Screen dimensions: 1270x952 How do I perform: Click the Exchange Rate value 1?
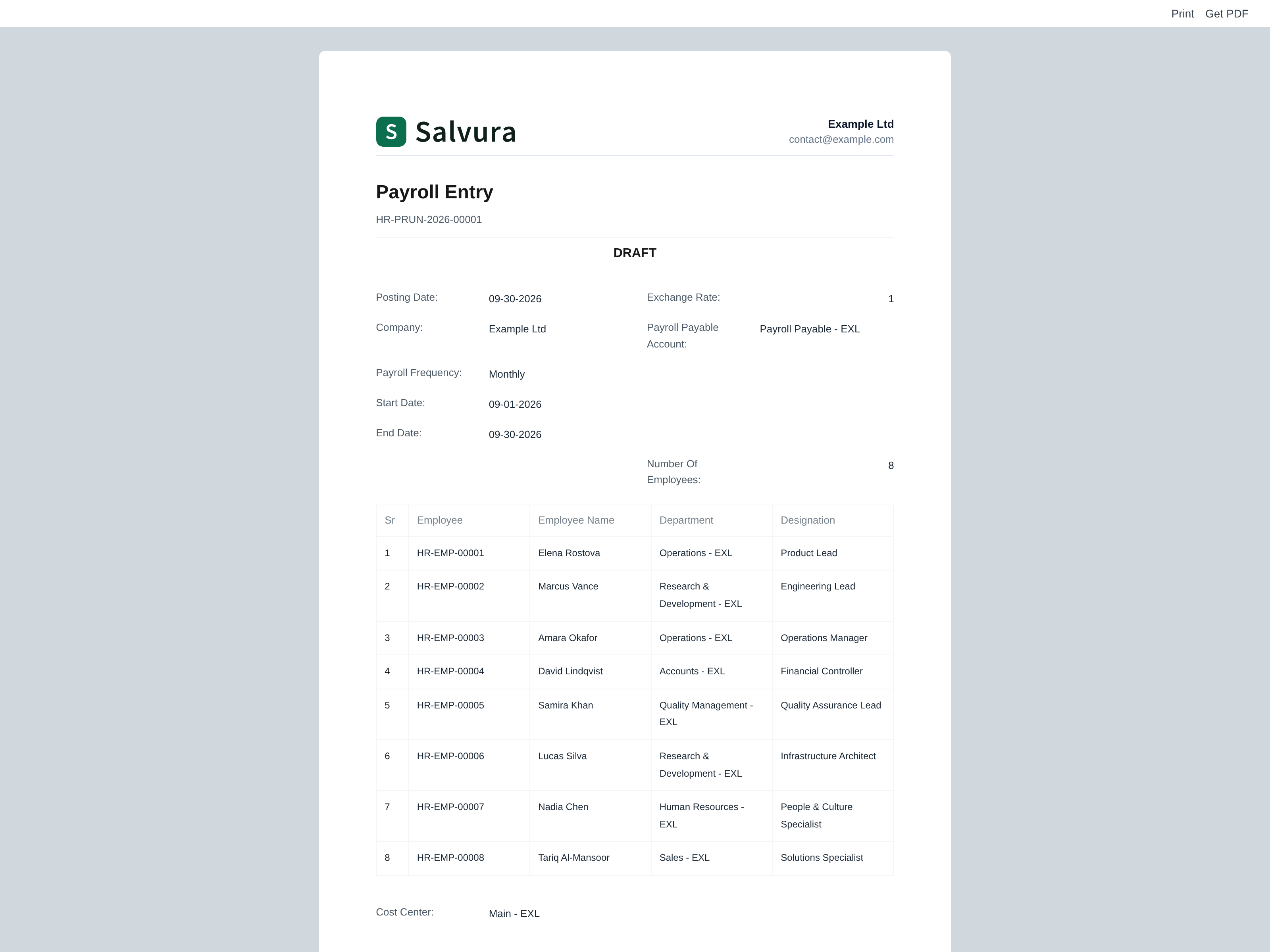point(891,299)
